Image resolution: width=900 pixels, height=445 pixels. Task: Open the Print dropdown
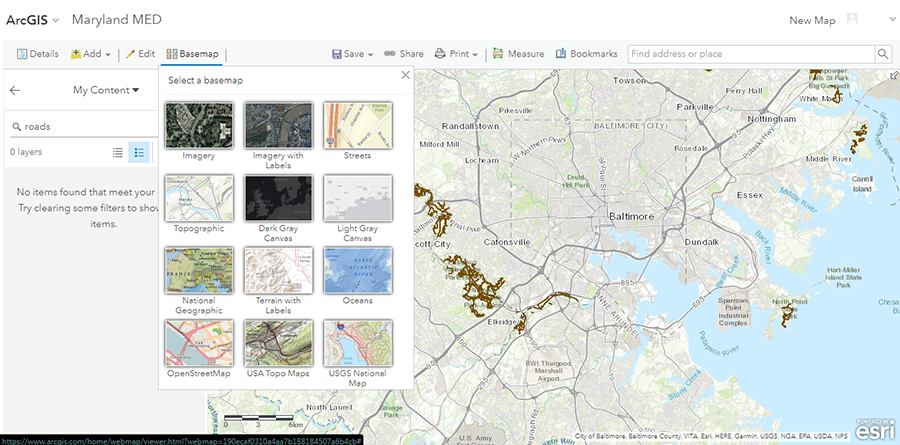coord(456,54)
